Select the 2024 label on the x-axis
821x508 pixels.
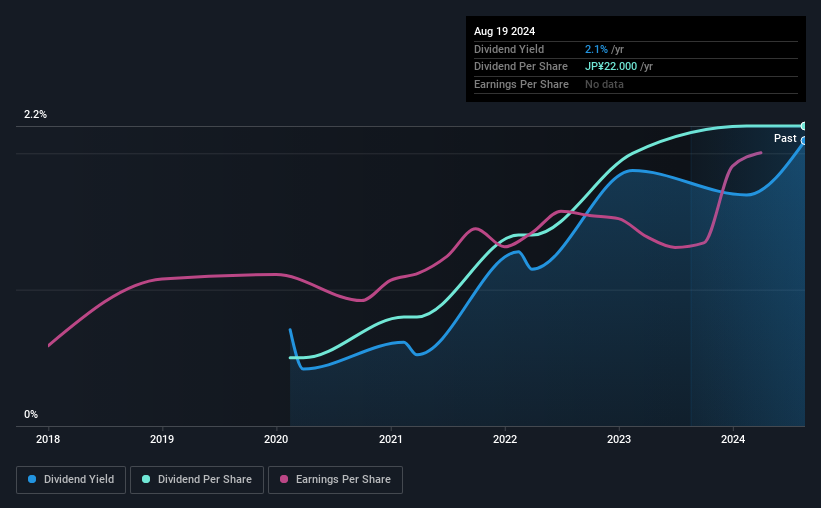(733, 439)
